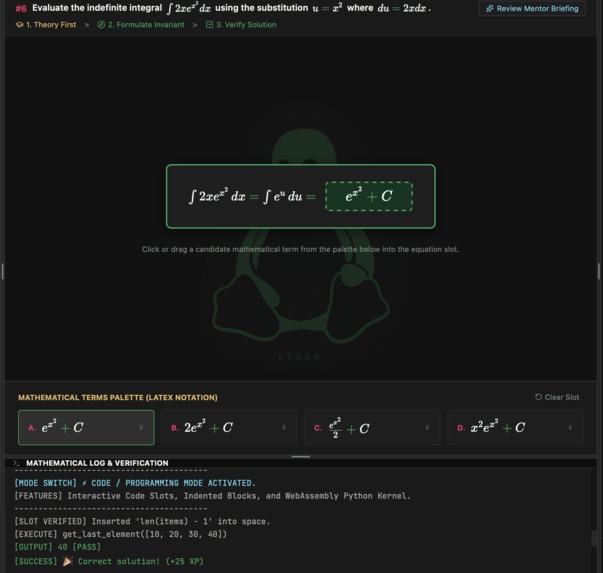Select option D: x²e^(x²) + C
Screen dimensions: 603x573
(x=515, y=428)
